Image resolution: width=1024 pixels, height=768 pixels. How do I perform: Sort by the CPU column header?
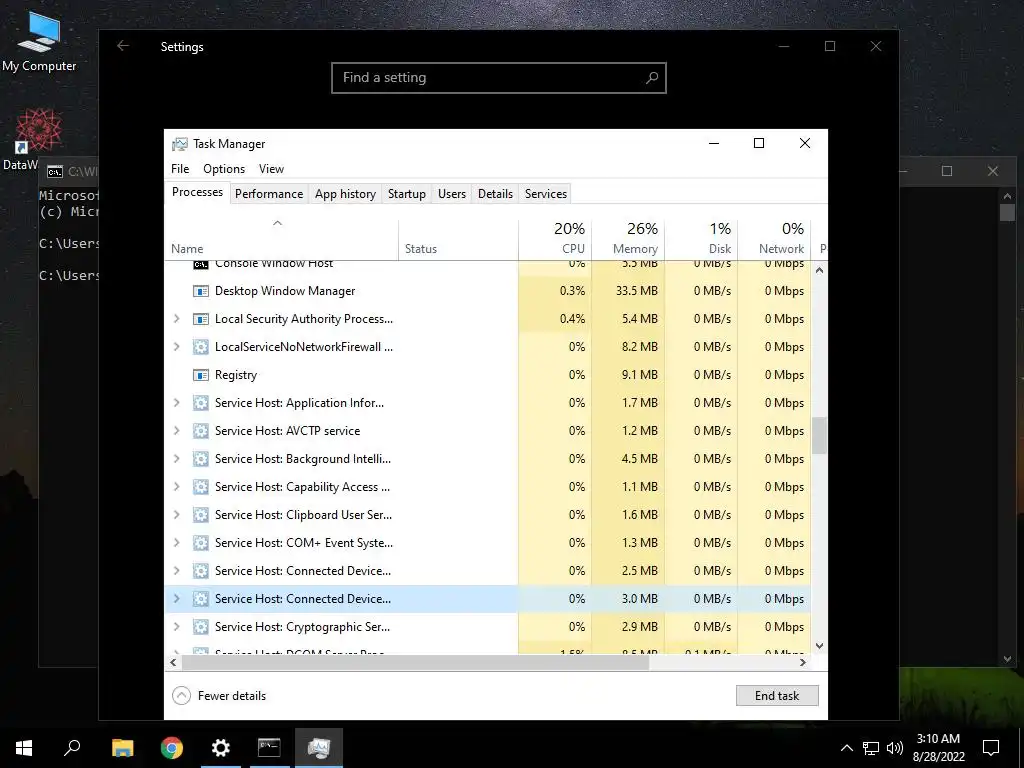(555, 238)
